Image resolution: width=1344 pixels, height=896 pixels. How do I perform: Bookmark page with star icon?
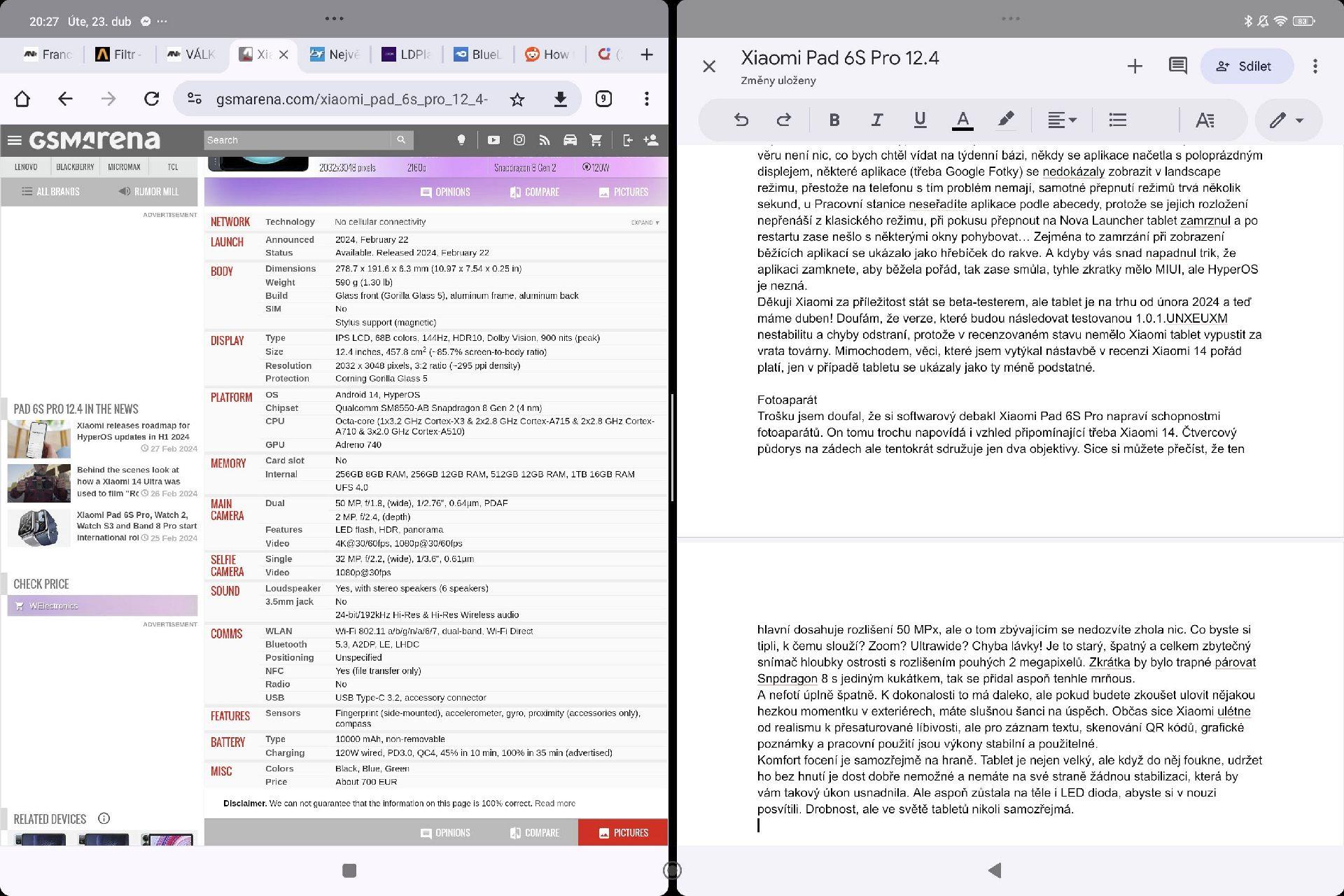click(517, 99)
